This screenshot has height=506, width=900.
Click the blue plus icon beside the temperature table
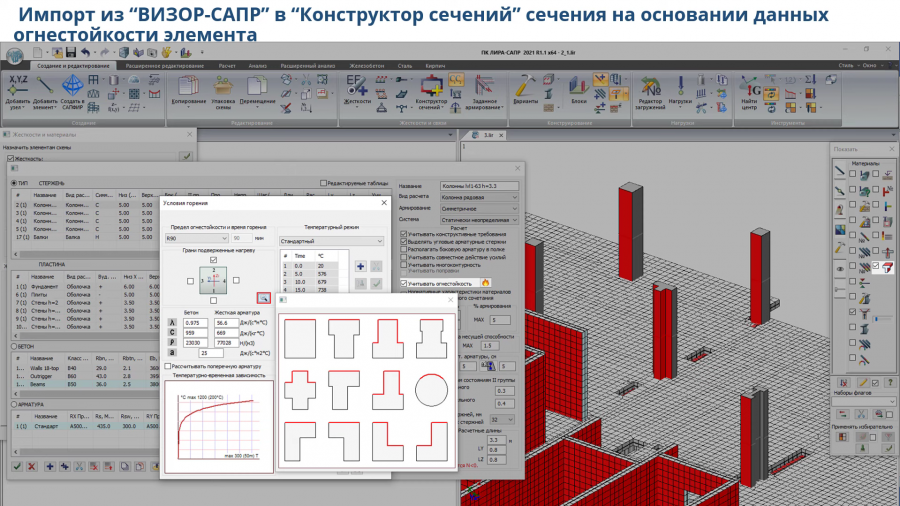pyautogui.click(x=361, y=266)
